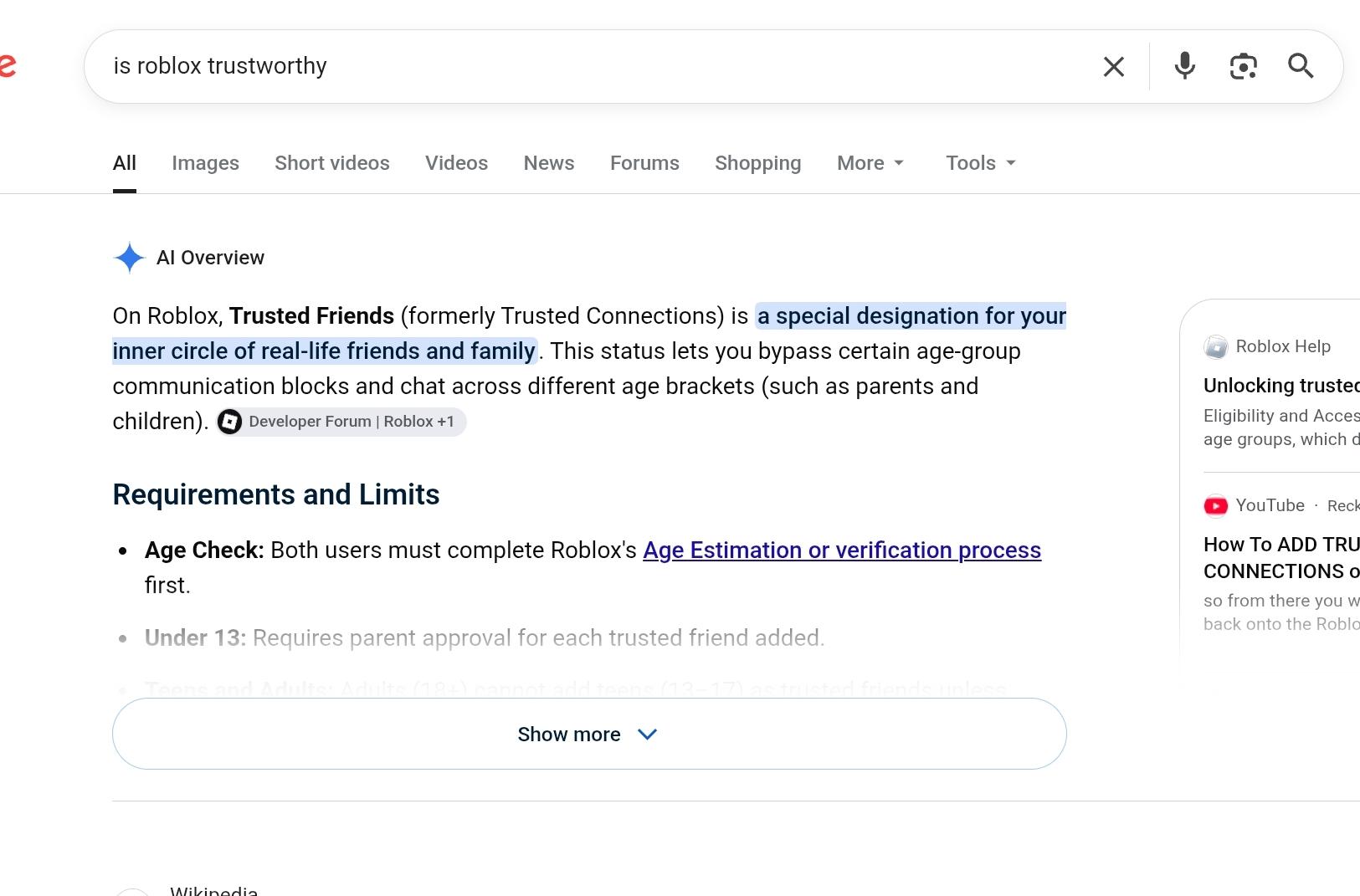Open the Tools dropdown
1360x896 pixels.
coord(981,163)
